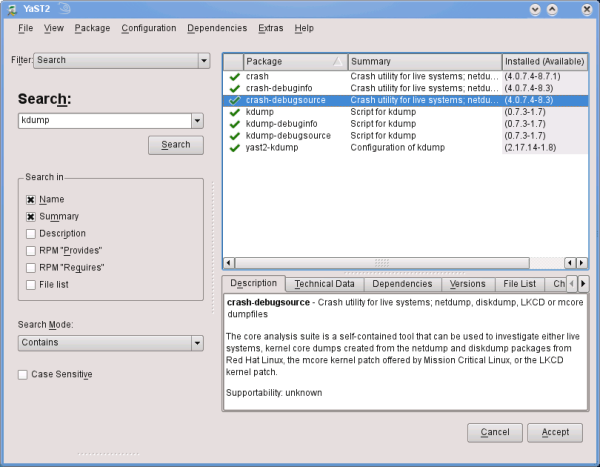Click status icon for kdump-debugsource
The image size is (600, 467).
click(x=234, y=135)
